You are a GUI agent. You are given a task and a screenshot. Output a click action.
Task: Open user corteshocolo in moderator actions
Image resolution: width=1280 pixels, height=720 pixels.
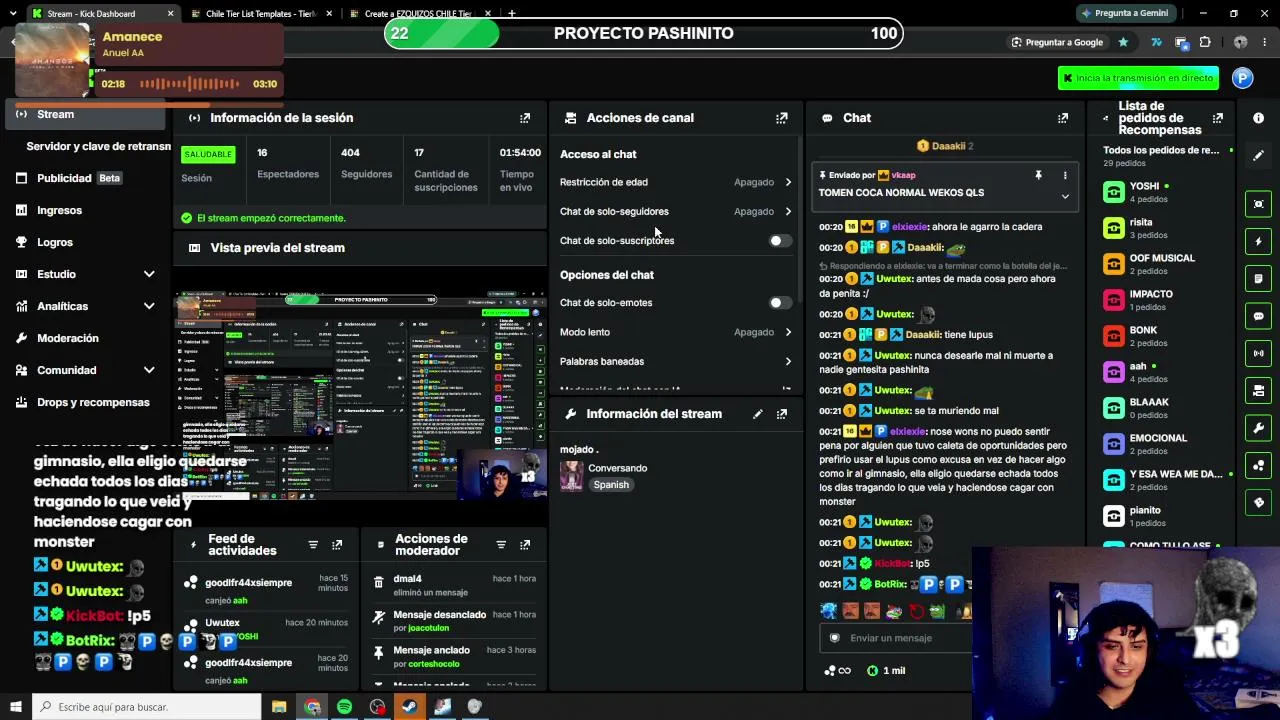434,664
